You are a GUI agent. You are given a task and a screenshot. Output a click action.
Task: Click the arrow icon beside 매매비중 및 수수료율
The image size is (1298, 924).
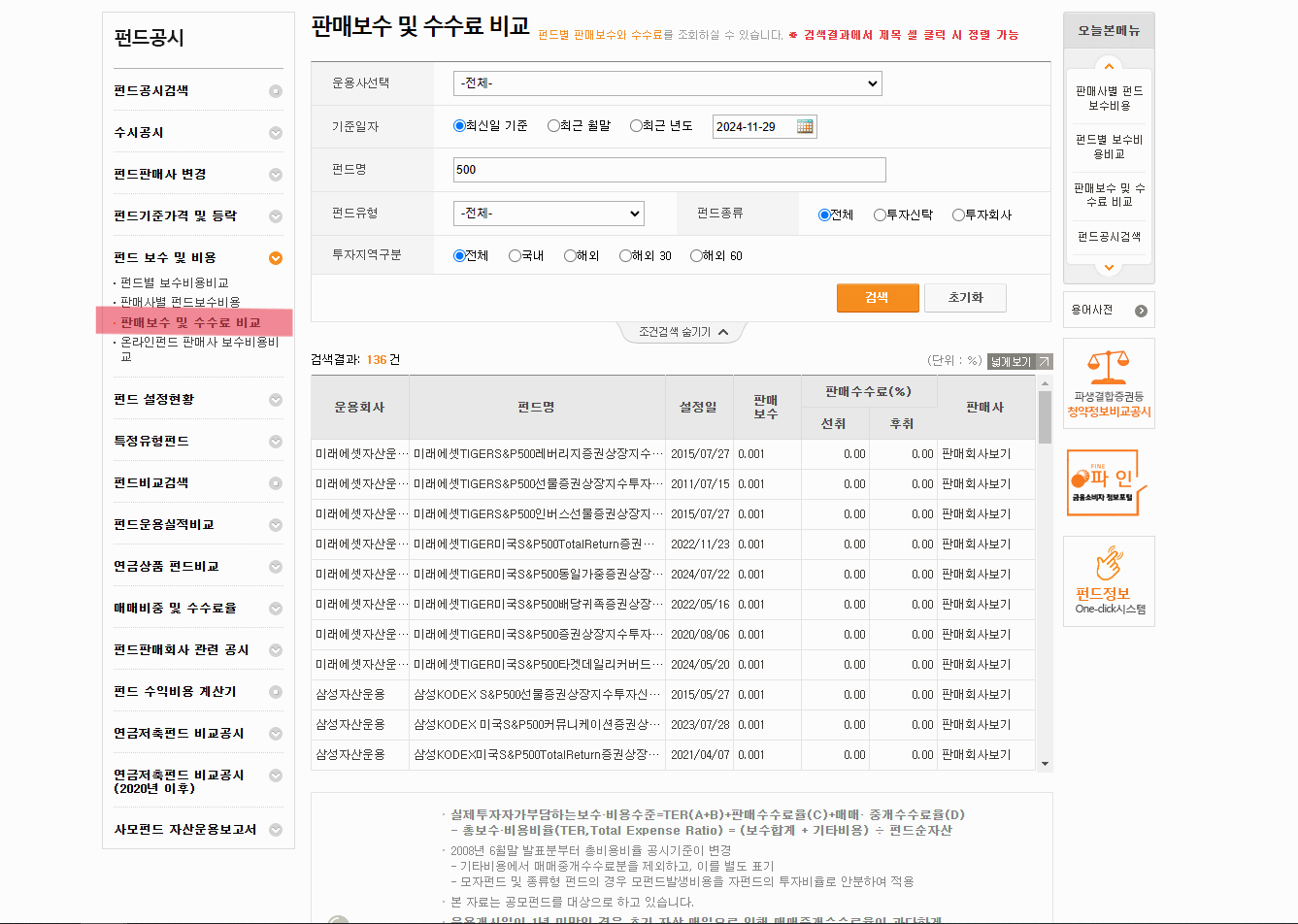[276, 609]
